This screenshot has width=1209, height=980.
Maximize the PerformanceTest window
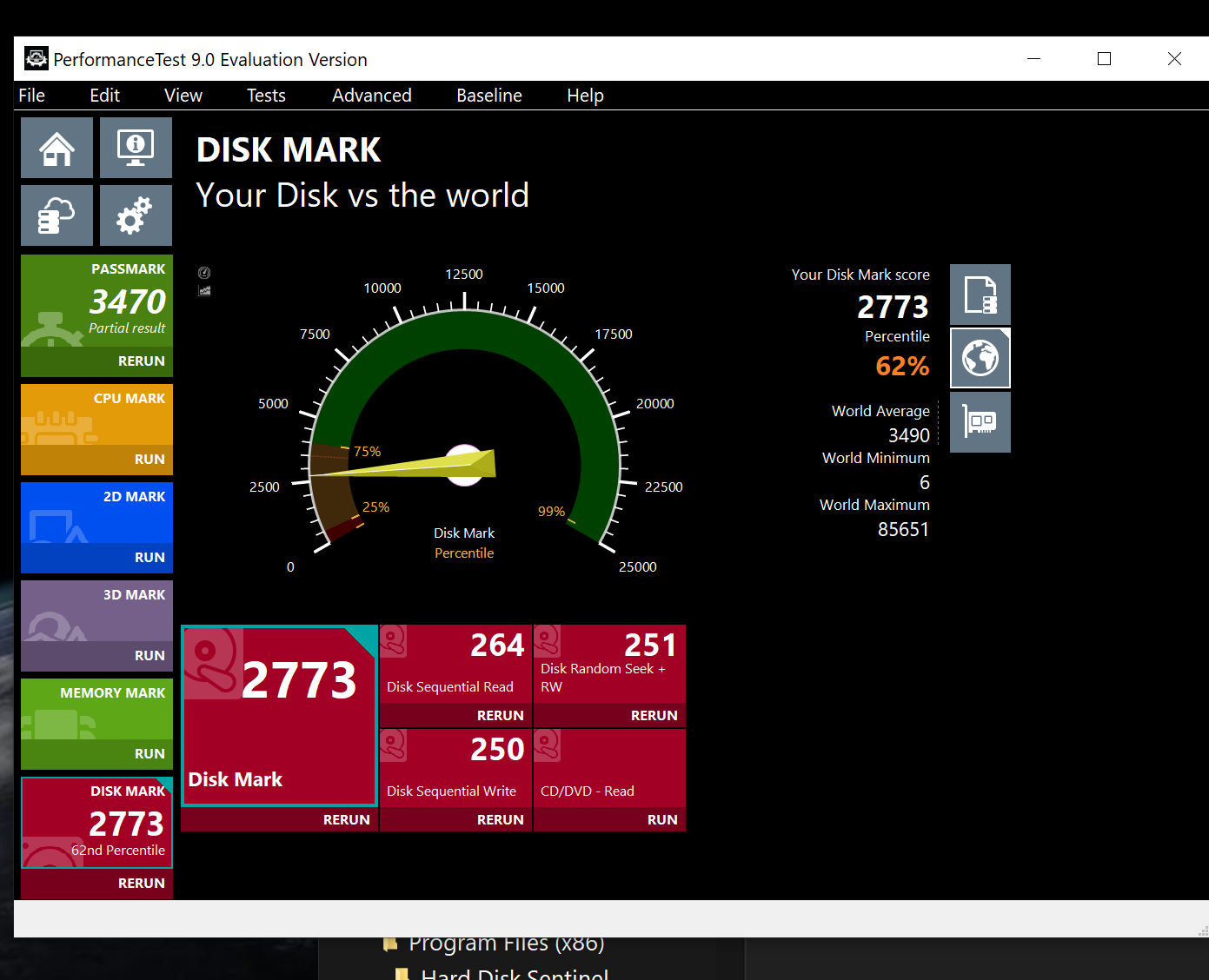pyautogui.click(x=1104, y=59)
